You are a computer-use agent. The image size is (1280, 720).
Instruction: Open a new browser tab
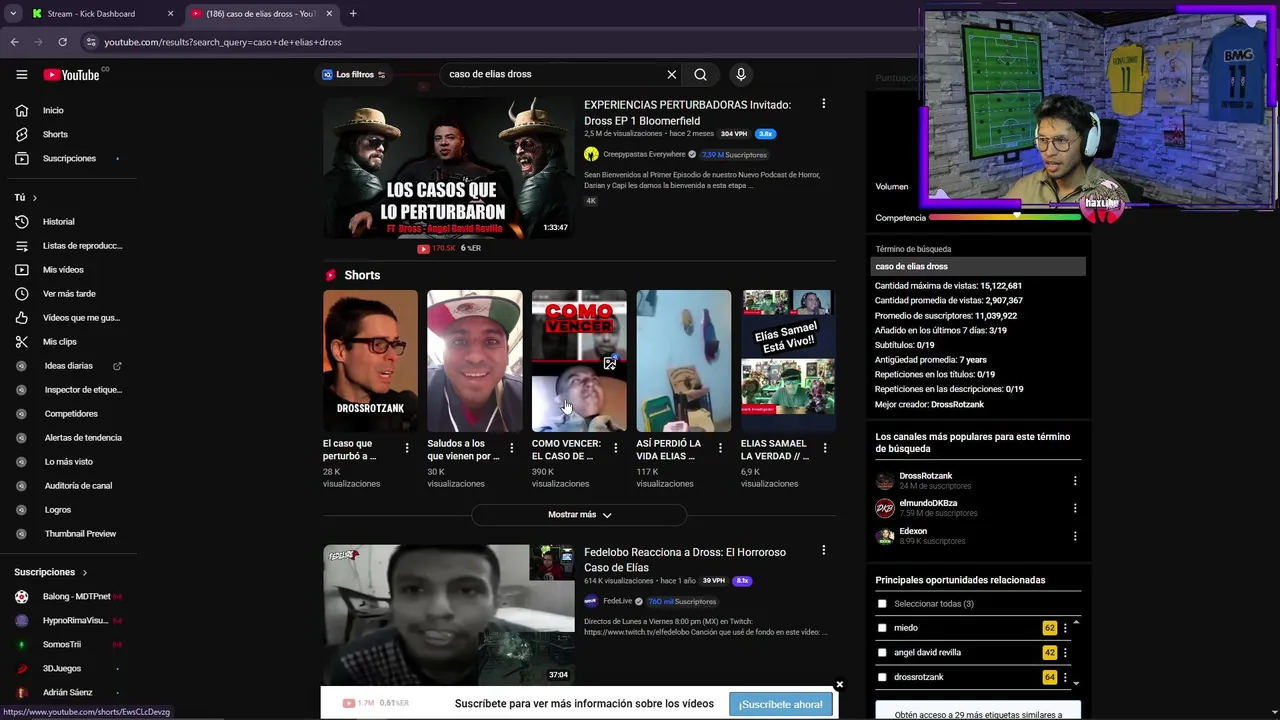(x=353, y=14)
